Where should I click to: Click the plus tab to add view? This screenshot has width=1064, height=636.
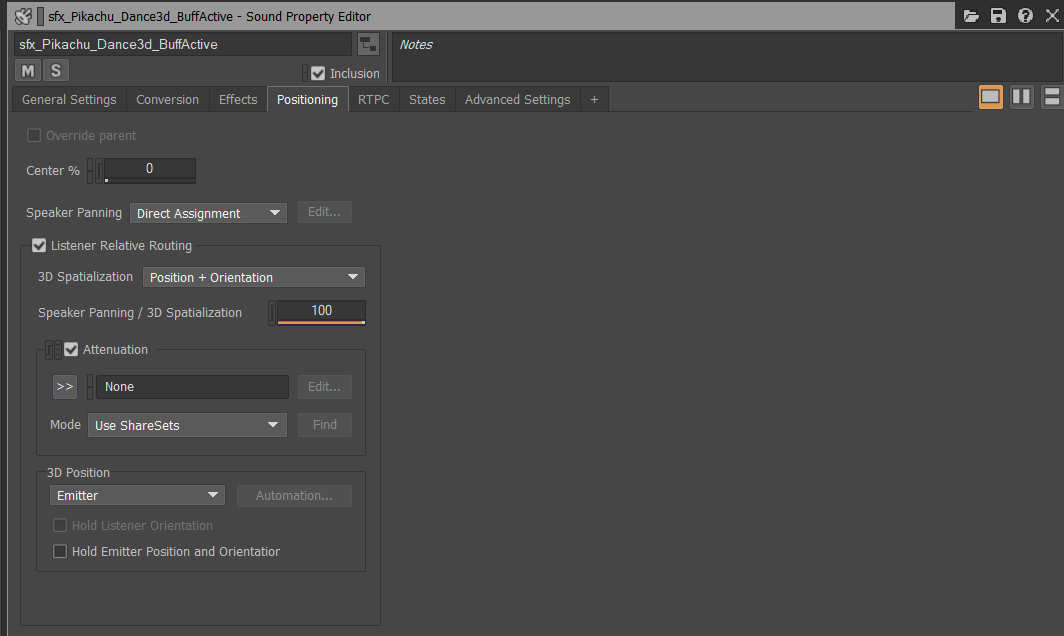594,100
